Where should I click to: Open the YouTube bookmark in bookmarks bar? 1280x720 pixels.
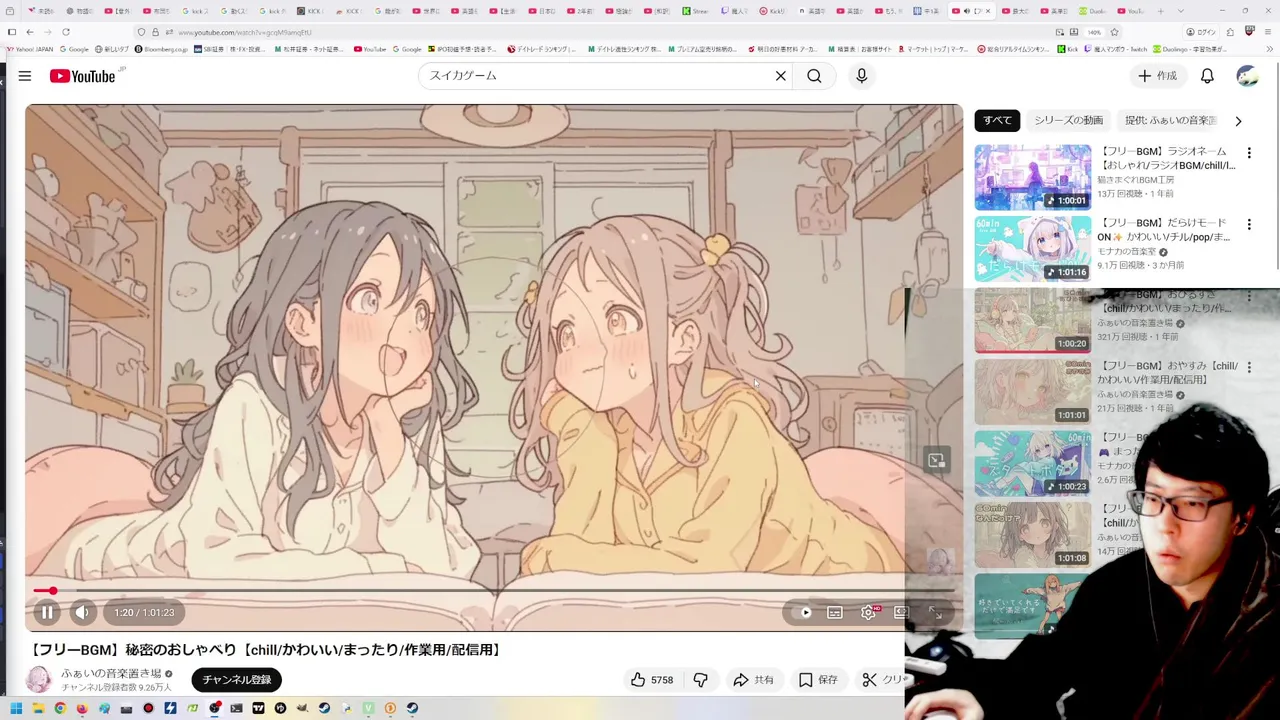pos(370,49)
